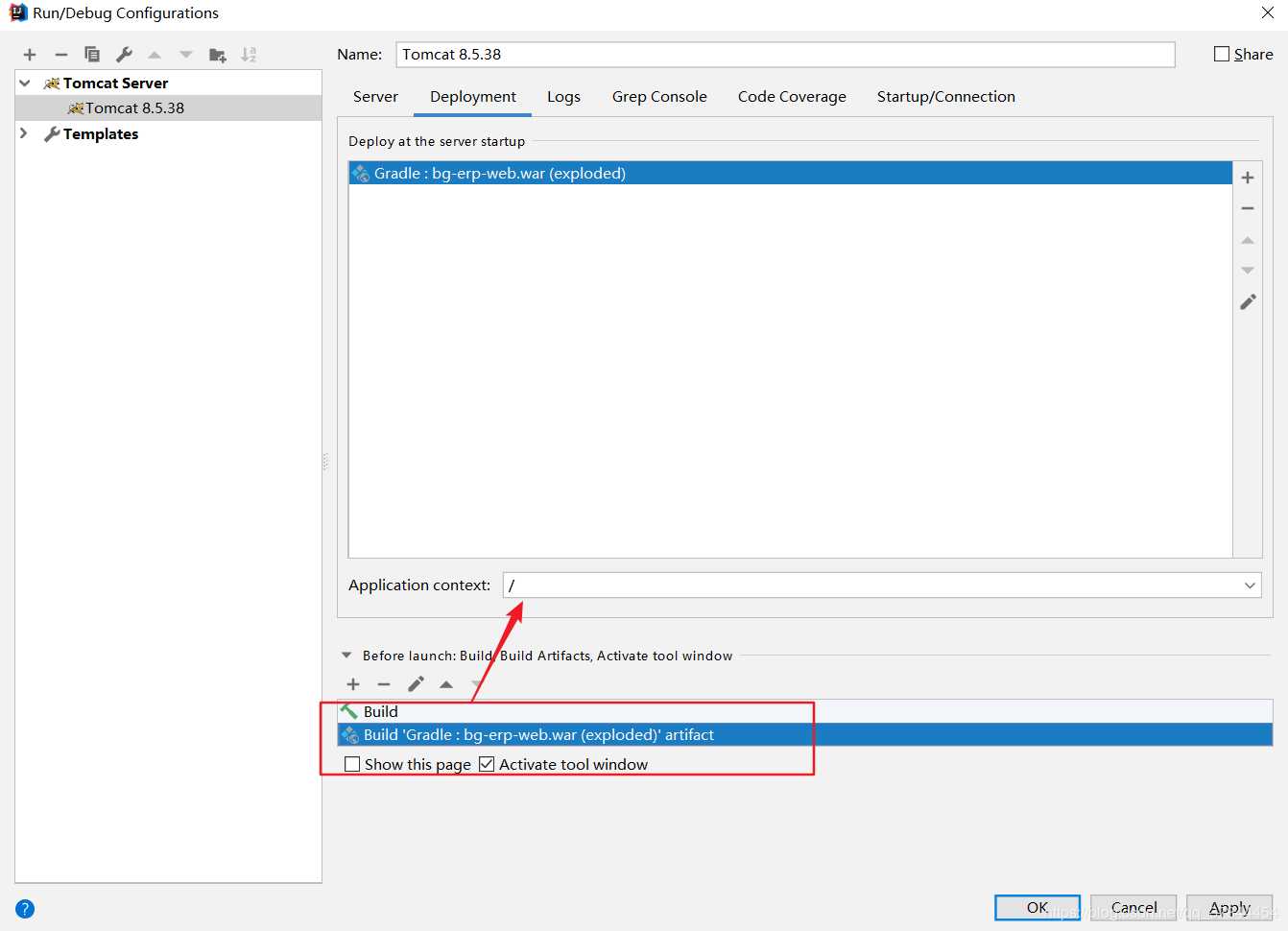This screenshot has height=931, width=1288.
Task: Confirm with the OK button
Action: [1038, 907]
